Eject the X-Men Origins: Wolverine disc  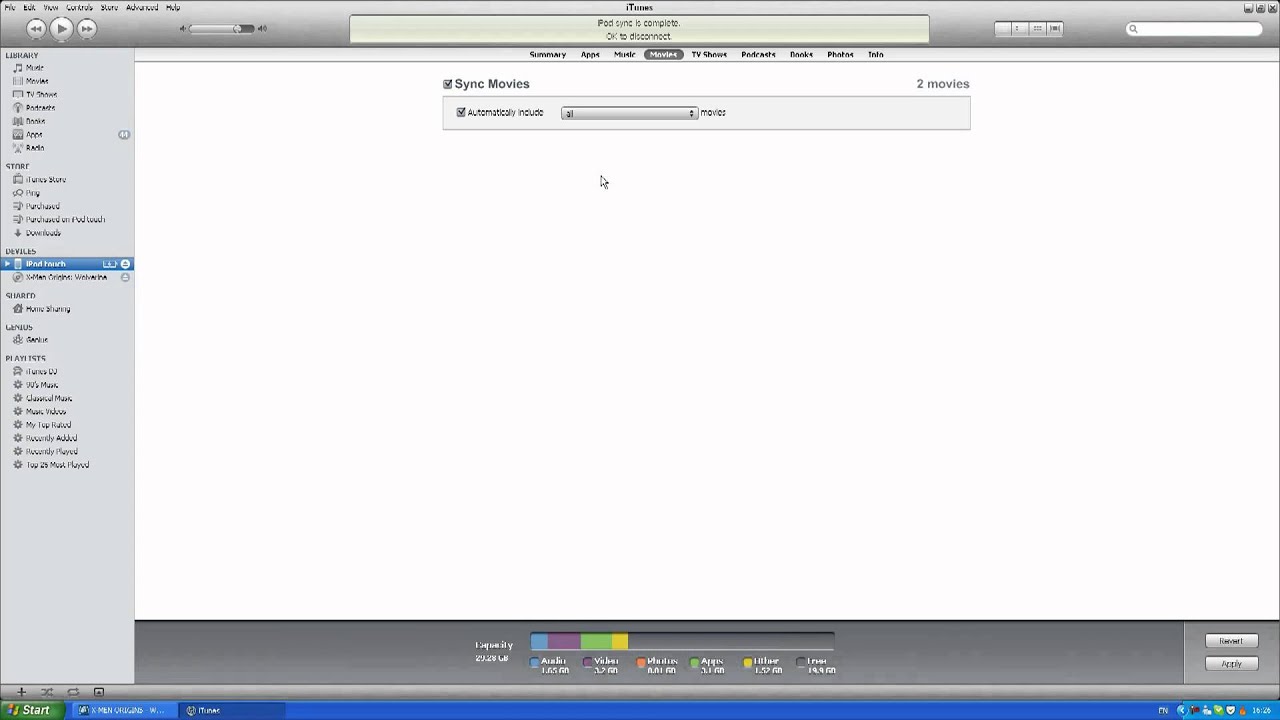(x=125, y=277)
